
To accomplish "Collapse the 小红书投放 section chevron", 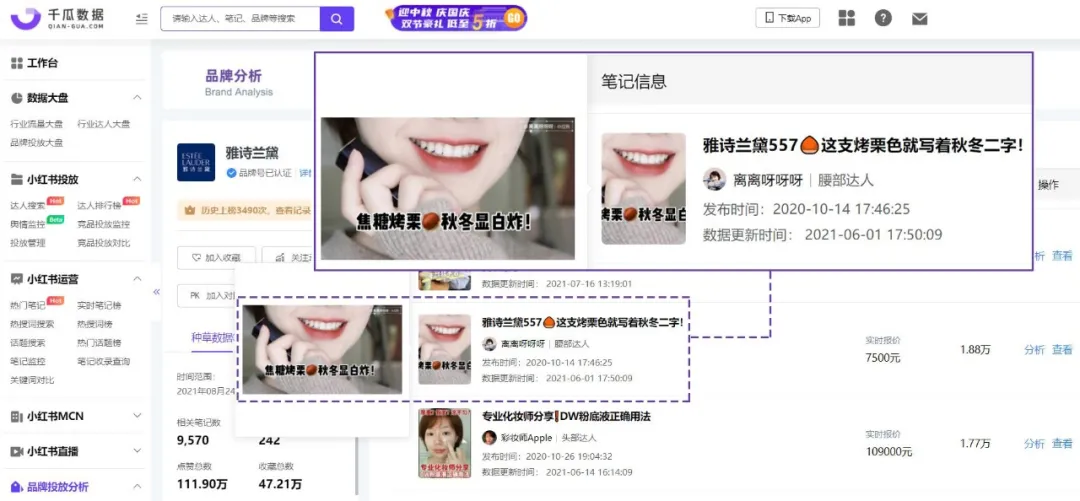I will (x=137, y=179).
